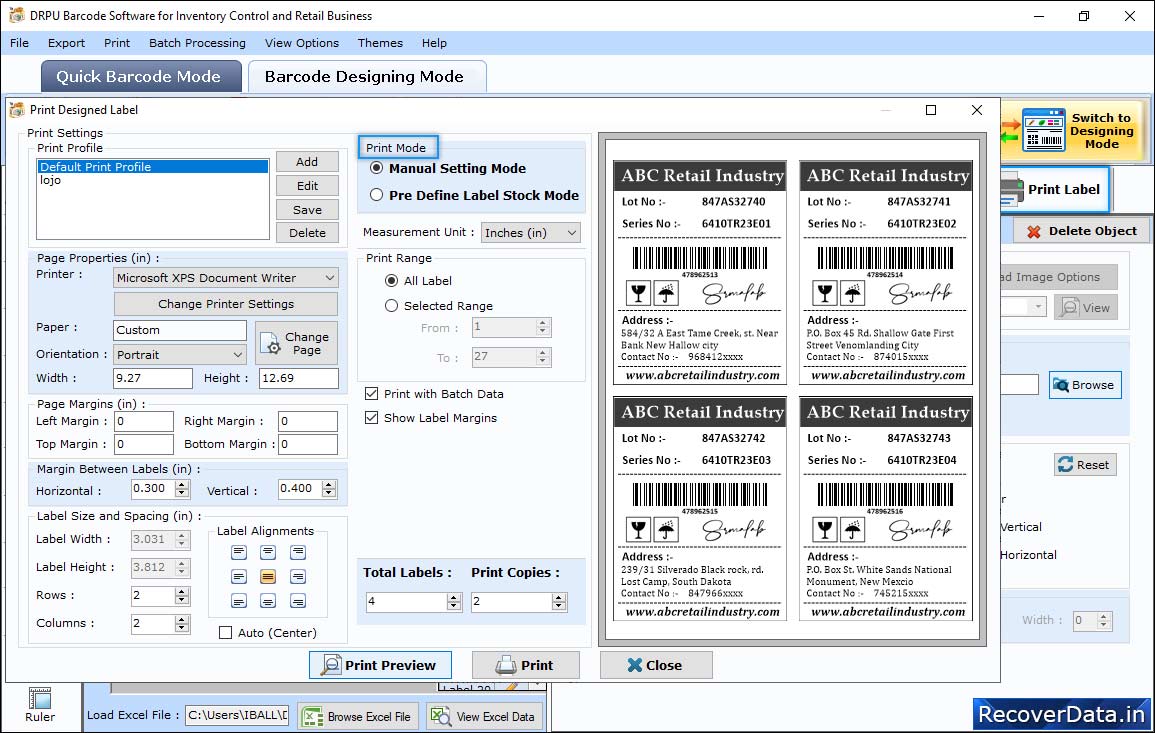Select middle-left label alignment icon
Screen dimensions: 1155x733
pos(239,577)
